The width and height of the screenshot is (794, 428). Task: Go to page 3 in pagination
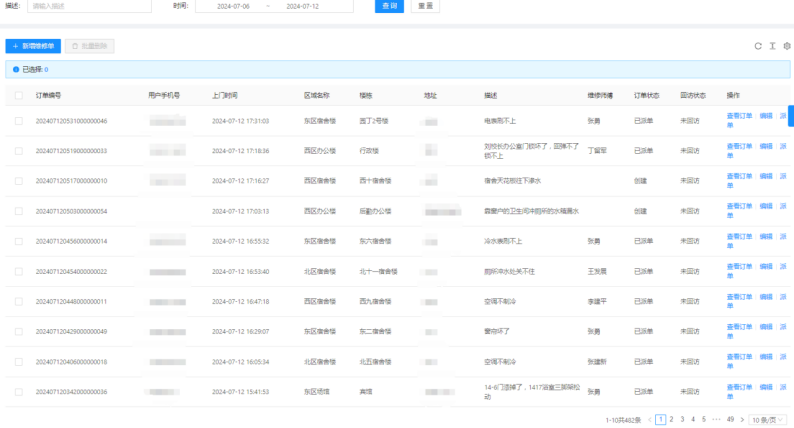click(682, 419)
